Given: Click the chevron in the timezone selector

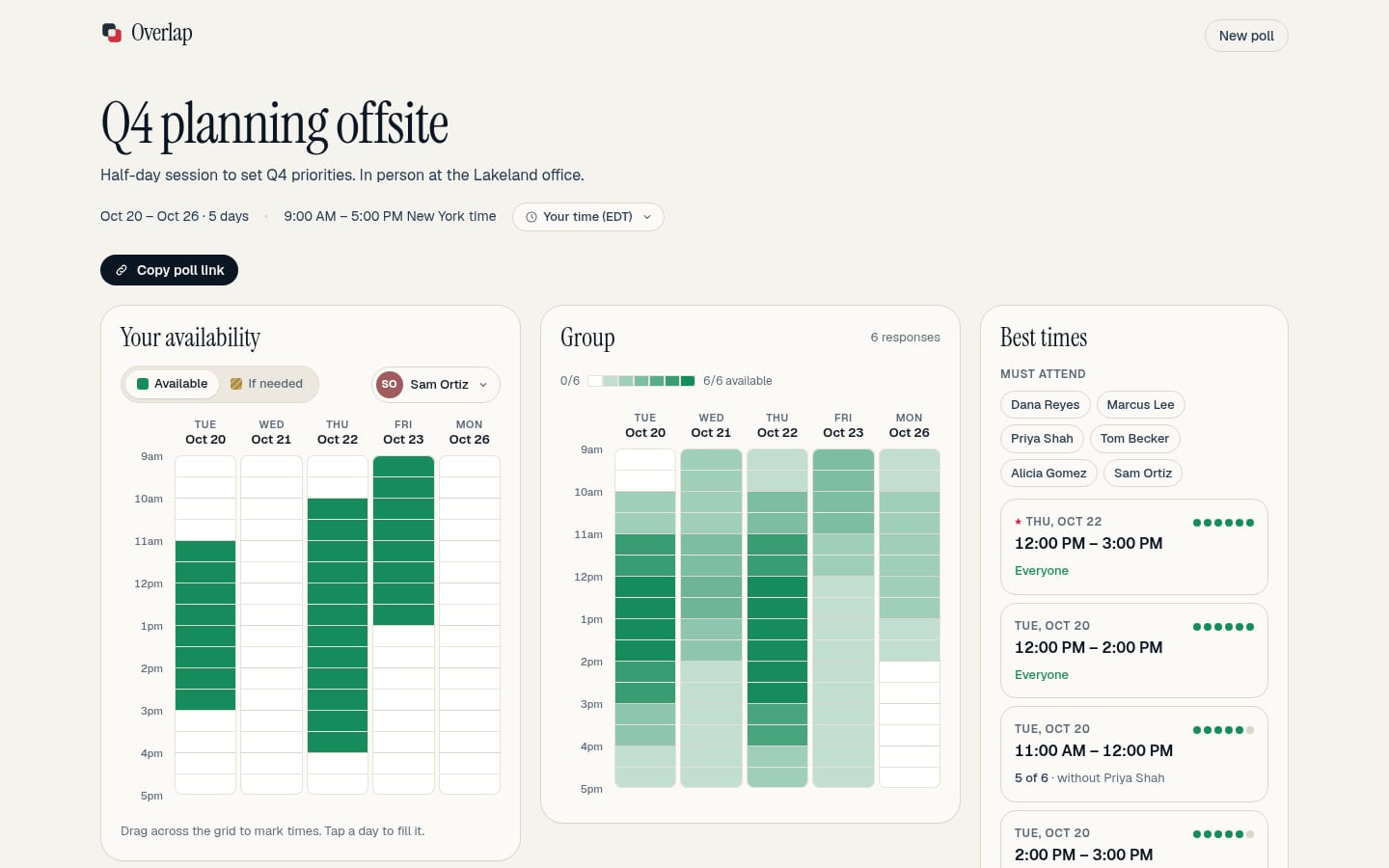Looking at the screenshot, I should tap(647, 217).
